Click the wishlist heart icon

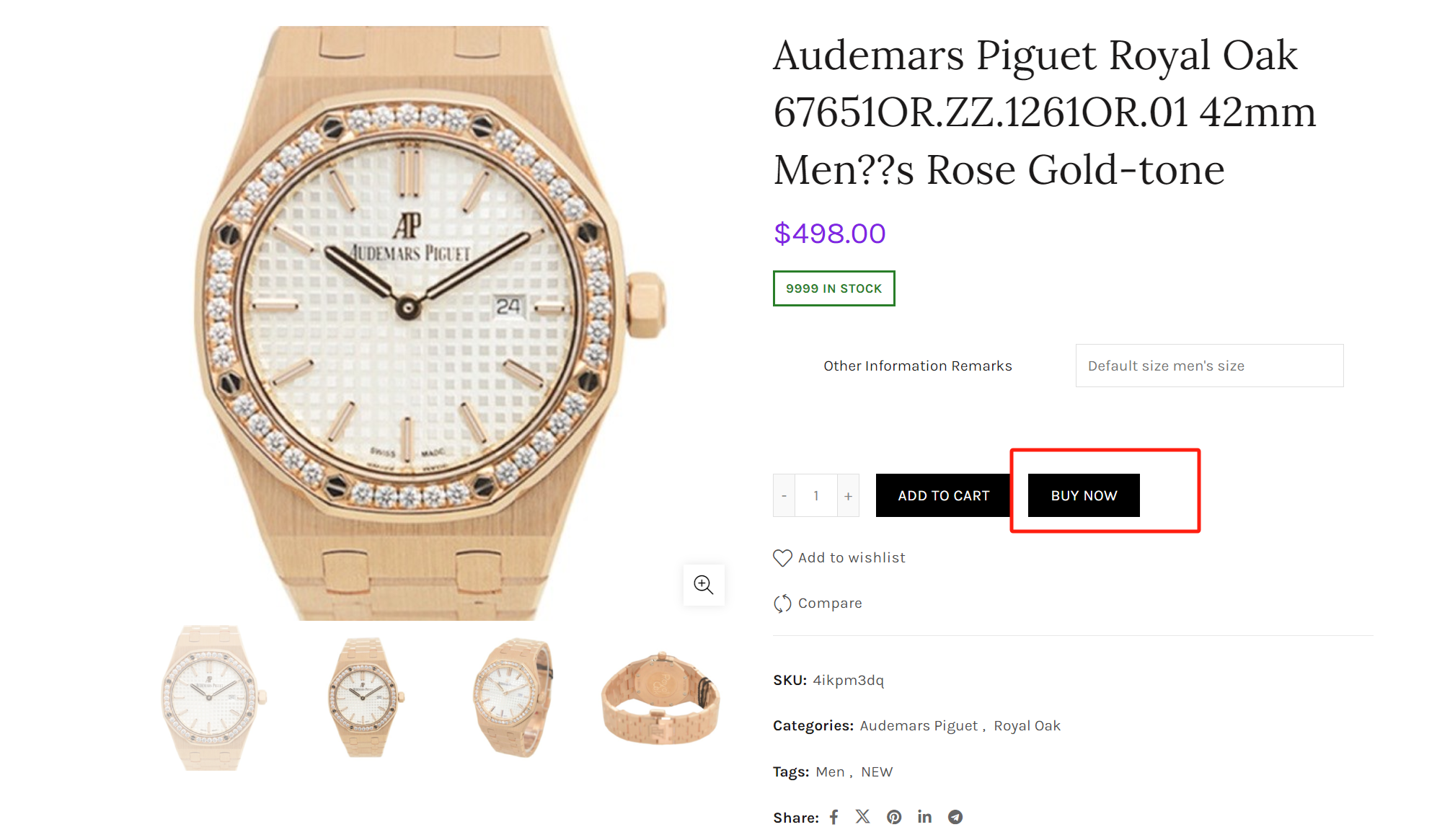tap(782, 558)
